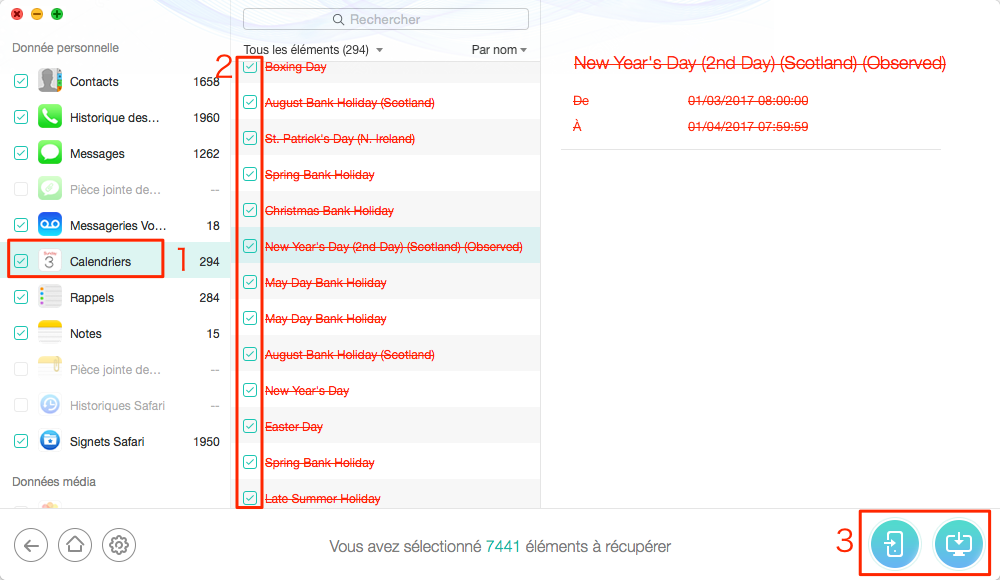This screenshot has width=1000, height=580.
Task: Open settings with the gear icon
Action: click(119, 546)
